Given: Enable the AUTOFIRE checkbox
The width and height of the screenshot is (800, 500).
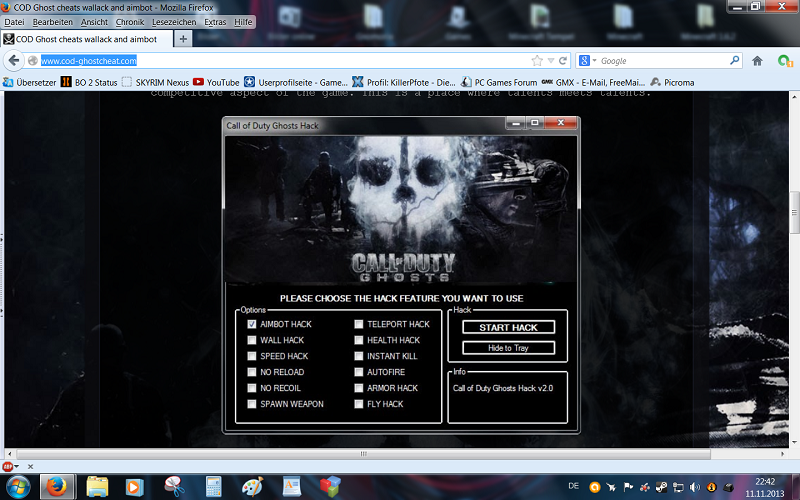Looking at the screenshot, I should click(x=359, y=372).
